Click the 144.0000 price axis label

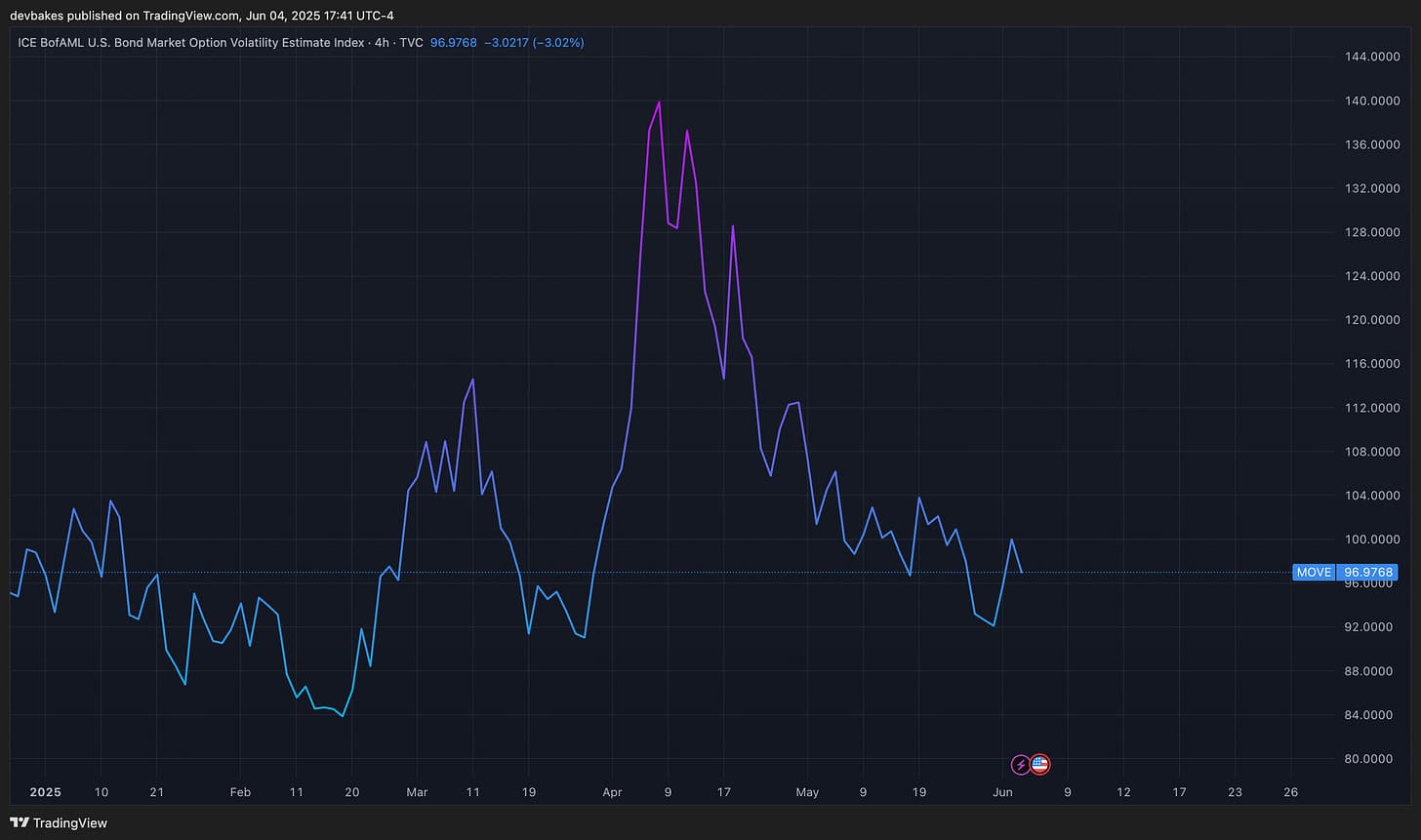1370,57
